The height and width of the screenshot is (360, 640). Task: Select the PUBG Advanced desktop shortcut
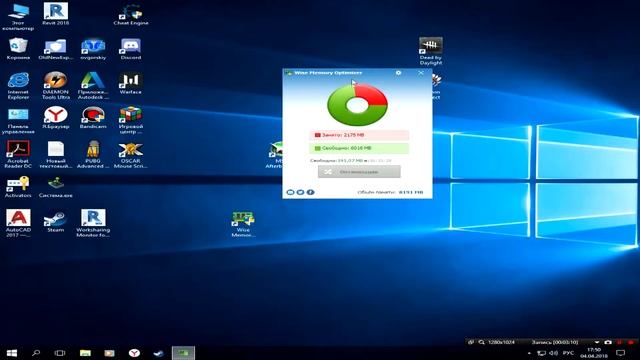click(93, 155)
